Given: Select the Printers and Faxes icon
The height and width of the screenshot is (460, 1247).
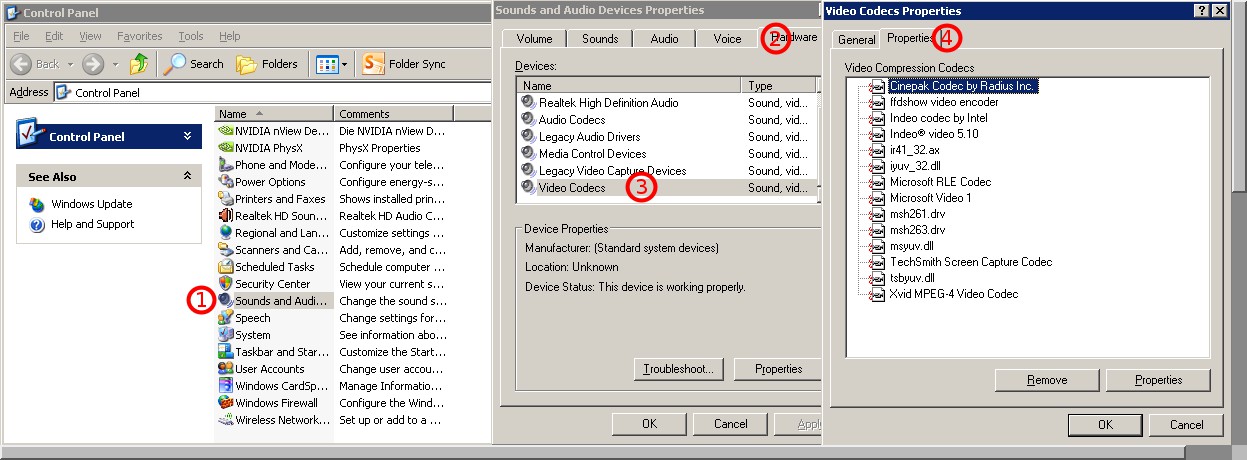Looking at the screenshot, I should tap(226, 199).
